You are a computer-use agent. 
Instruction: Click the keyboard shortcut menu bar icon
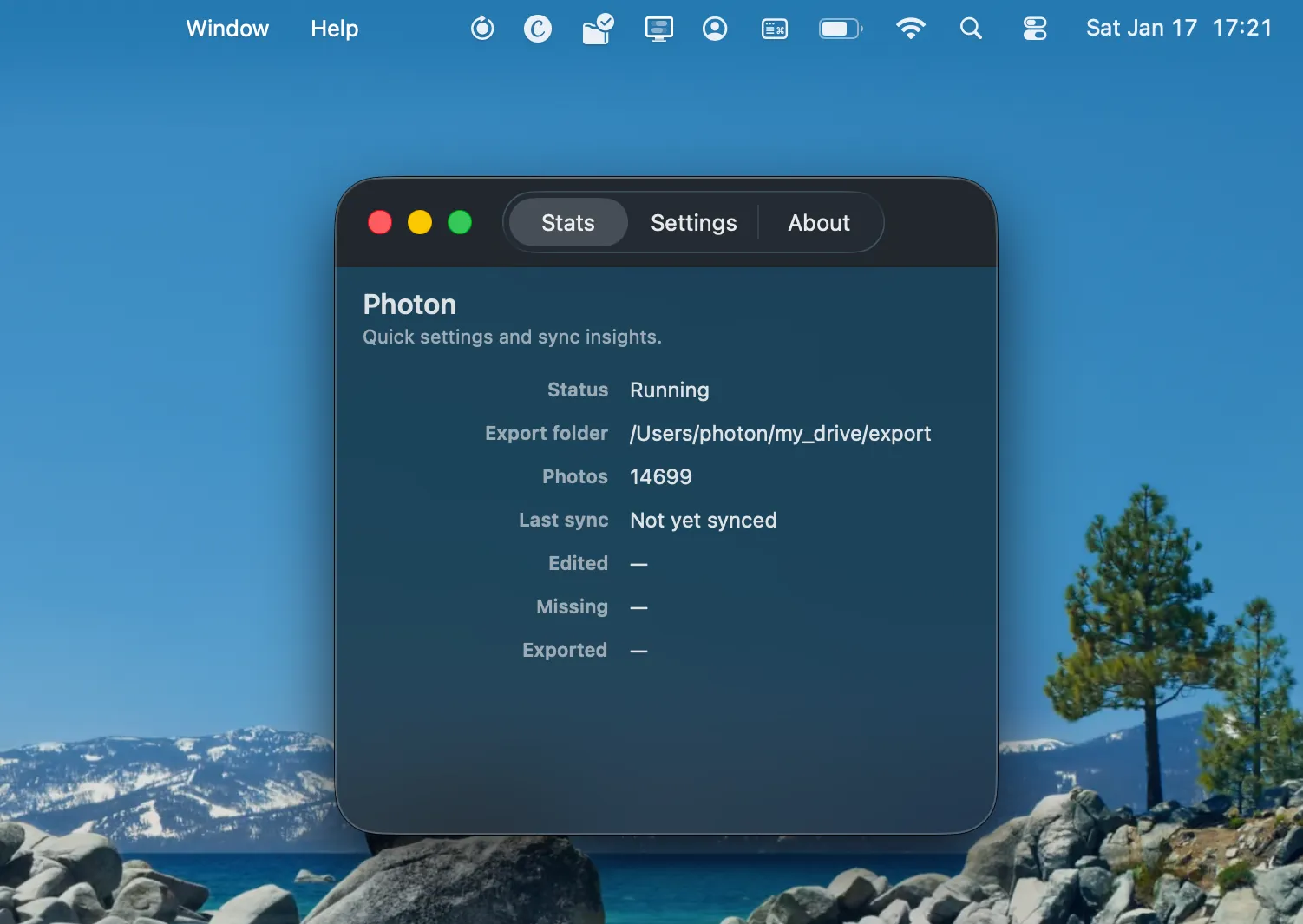(775, 29)
